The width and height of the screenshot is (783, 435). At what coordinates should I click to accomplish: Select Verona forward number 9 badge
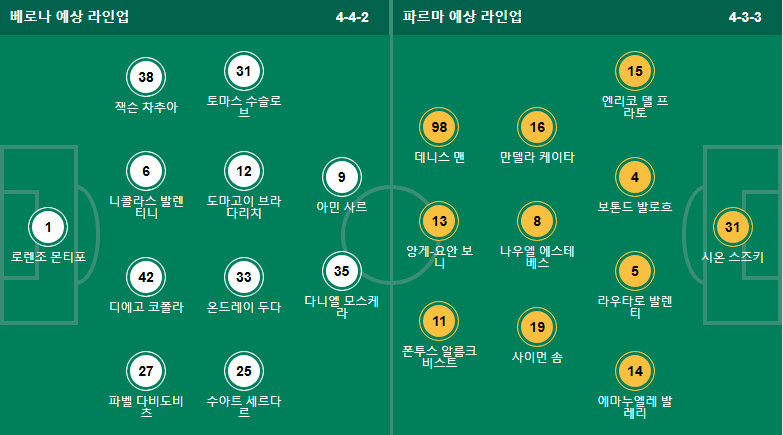pyautogui.click(x=342, y=177)
